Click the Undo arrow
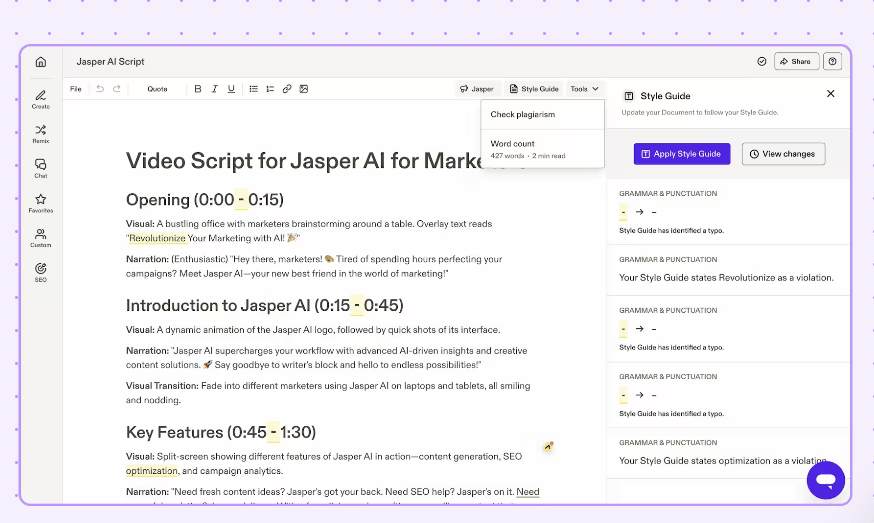The width and height of the screenshot is (874, 523). (100, 89)
